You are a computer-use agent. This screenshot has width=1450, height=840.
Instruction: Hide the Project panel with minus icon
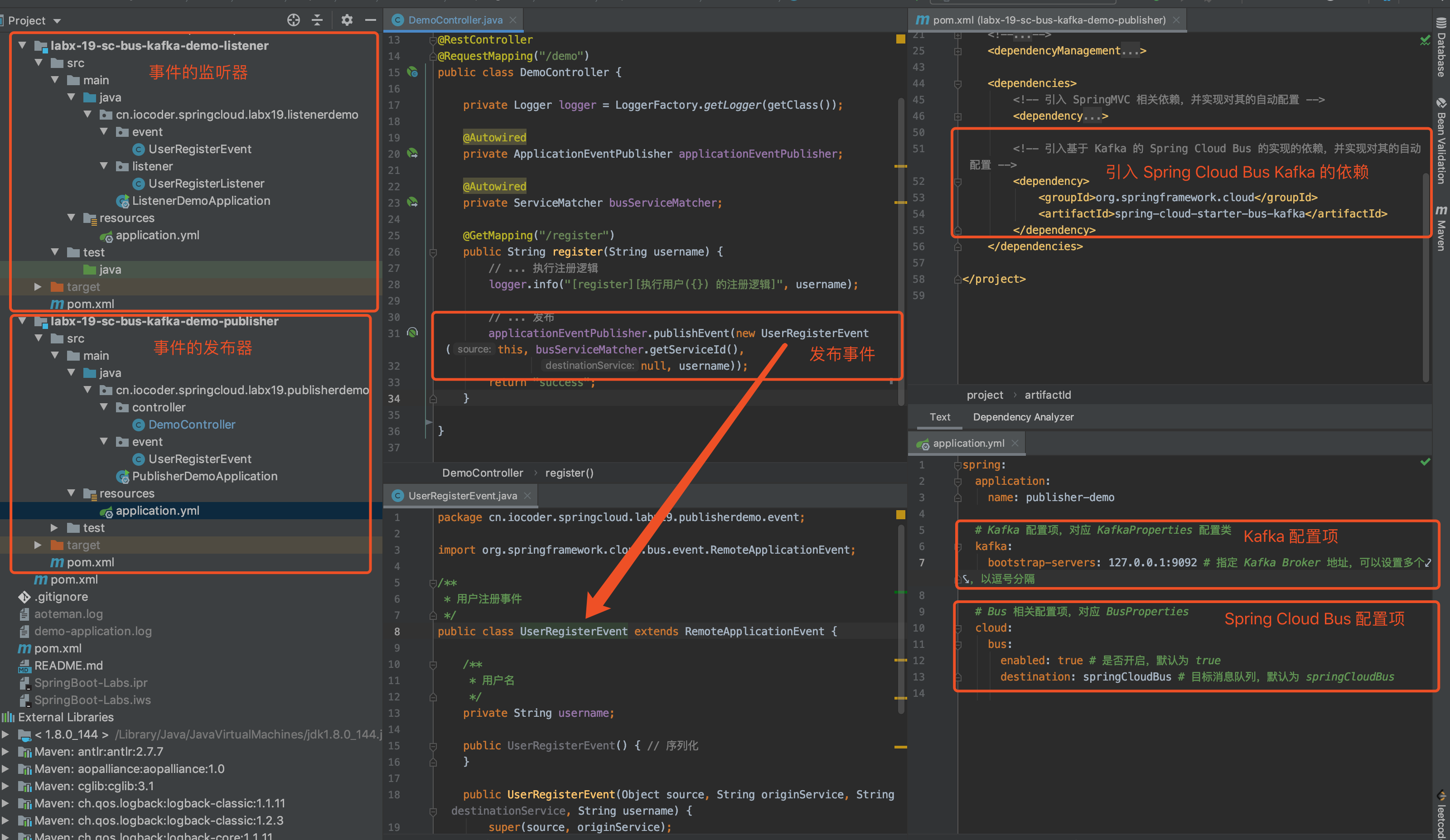point(371,20)
